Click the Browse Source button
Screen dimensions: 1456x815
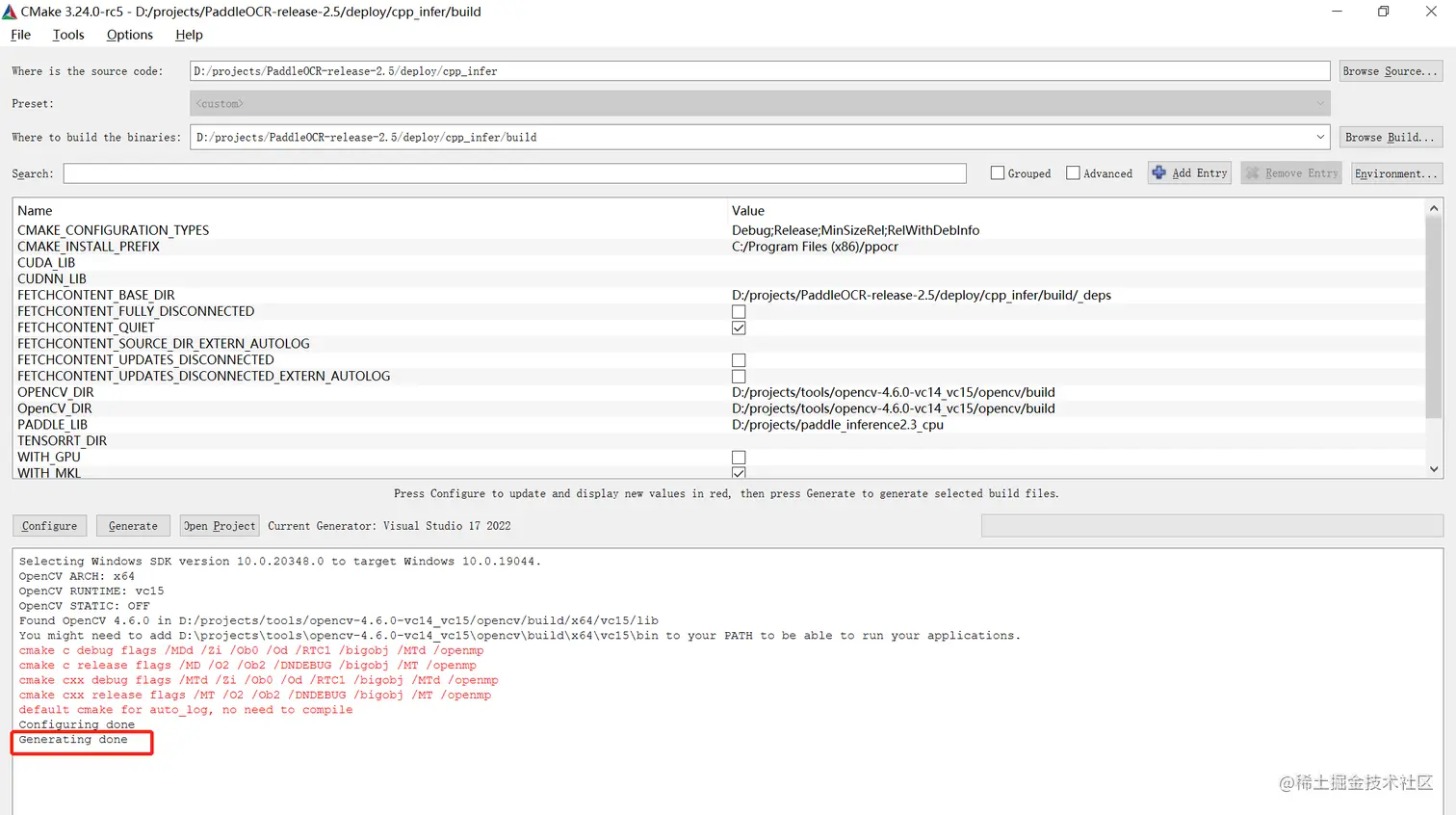click(1391, 71)
